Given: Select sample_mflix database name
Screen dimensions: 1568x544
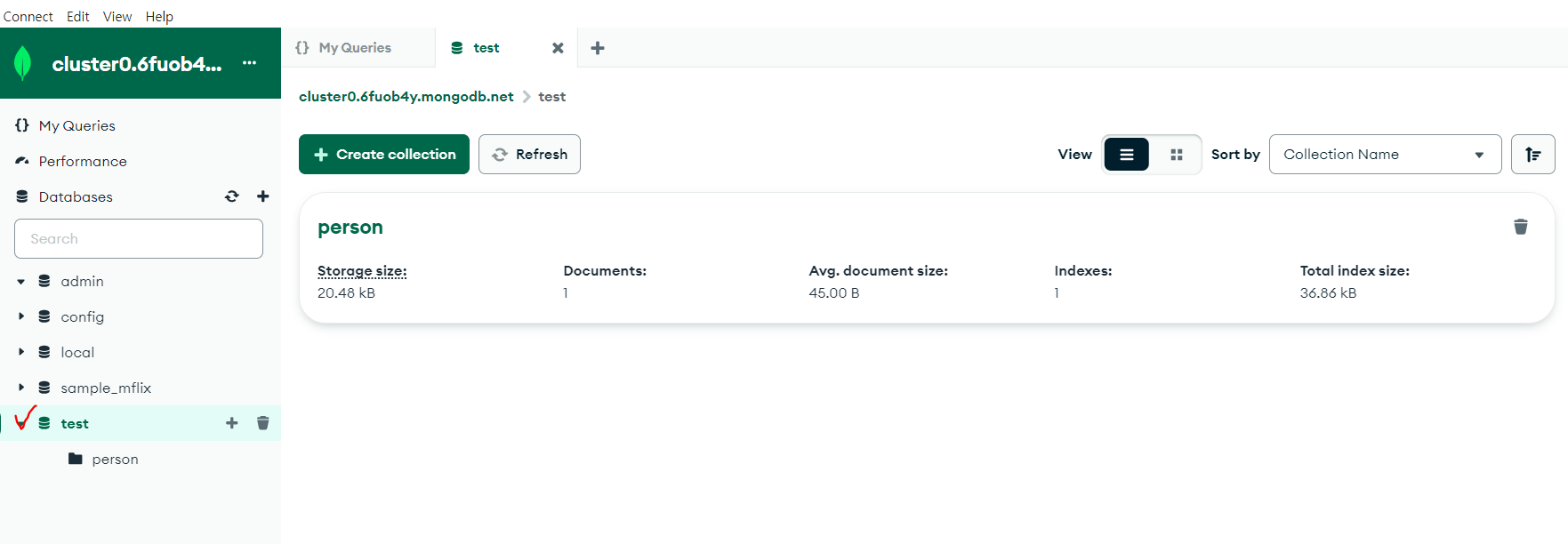Looking at the screenshot, I should (x=106, y=388).
